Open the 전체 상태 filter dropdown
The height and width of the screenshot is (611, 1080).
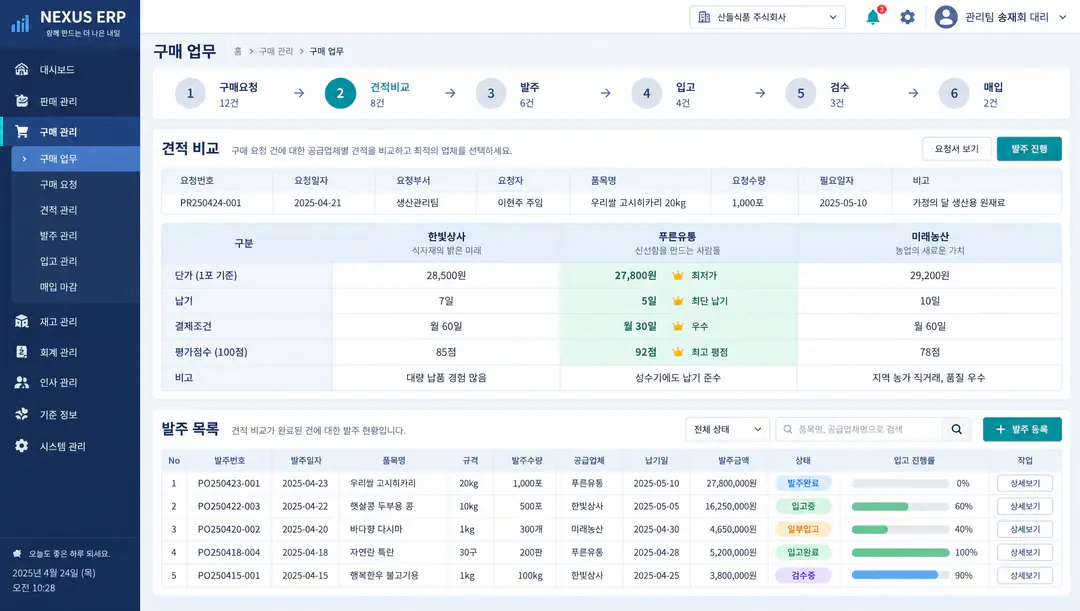point(727,429)
